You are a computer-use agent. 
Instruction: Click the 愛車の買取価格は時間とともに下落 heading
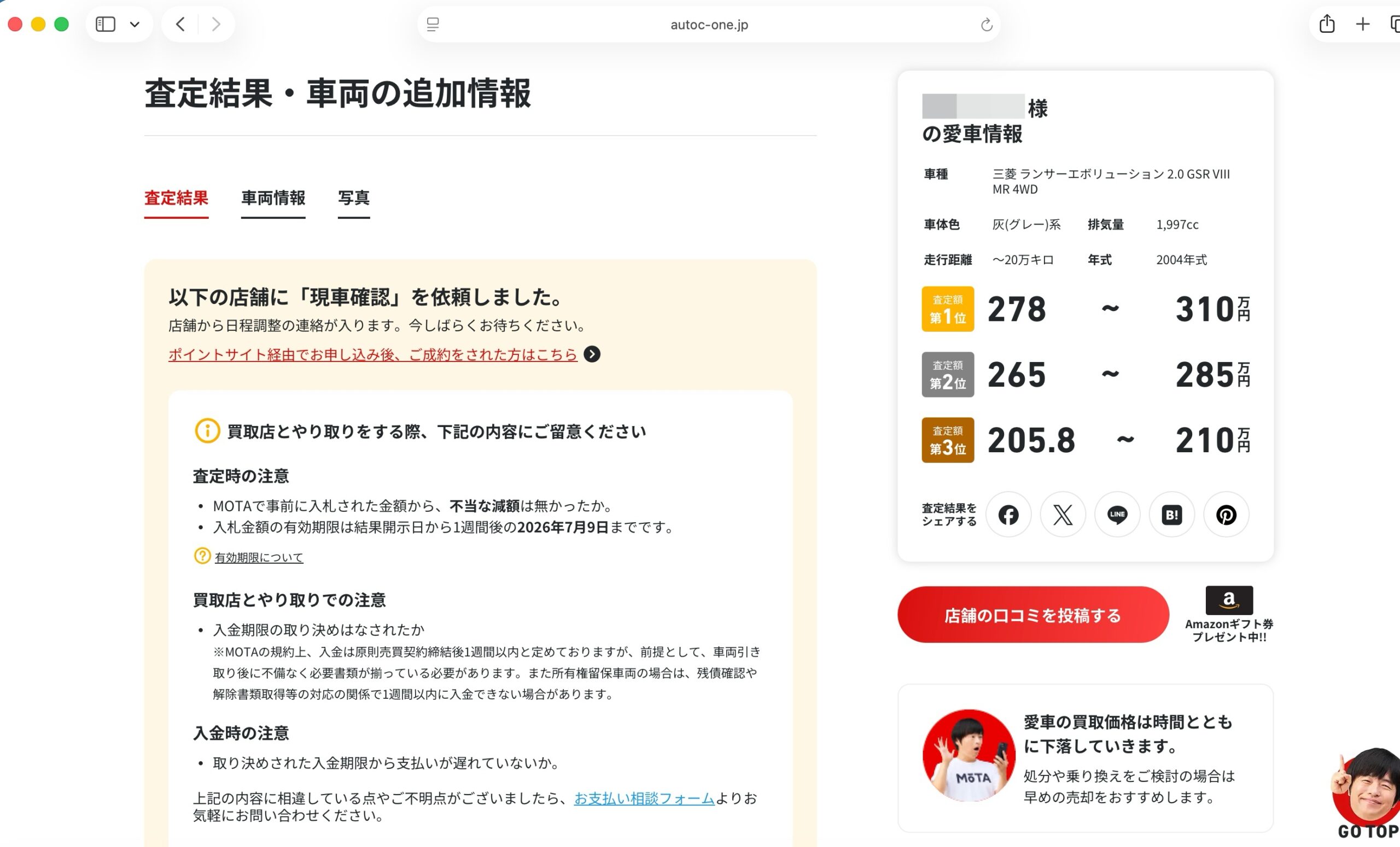coord(1128,734)
